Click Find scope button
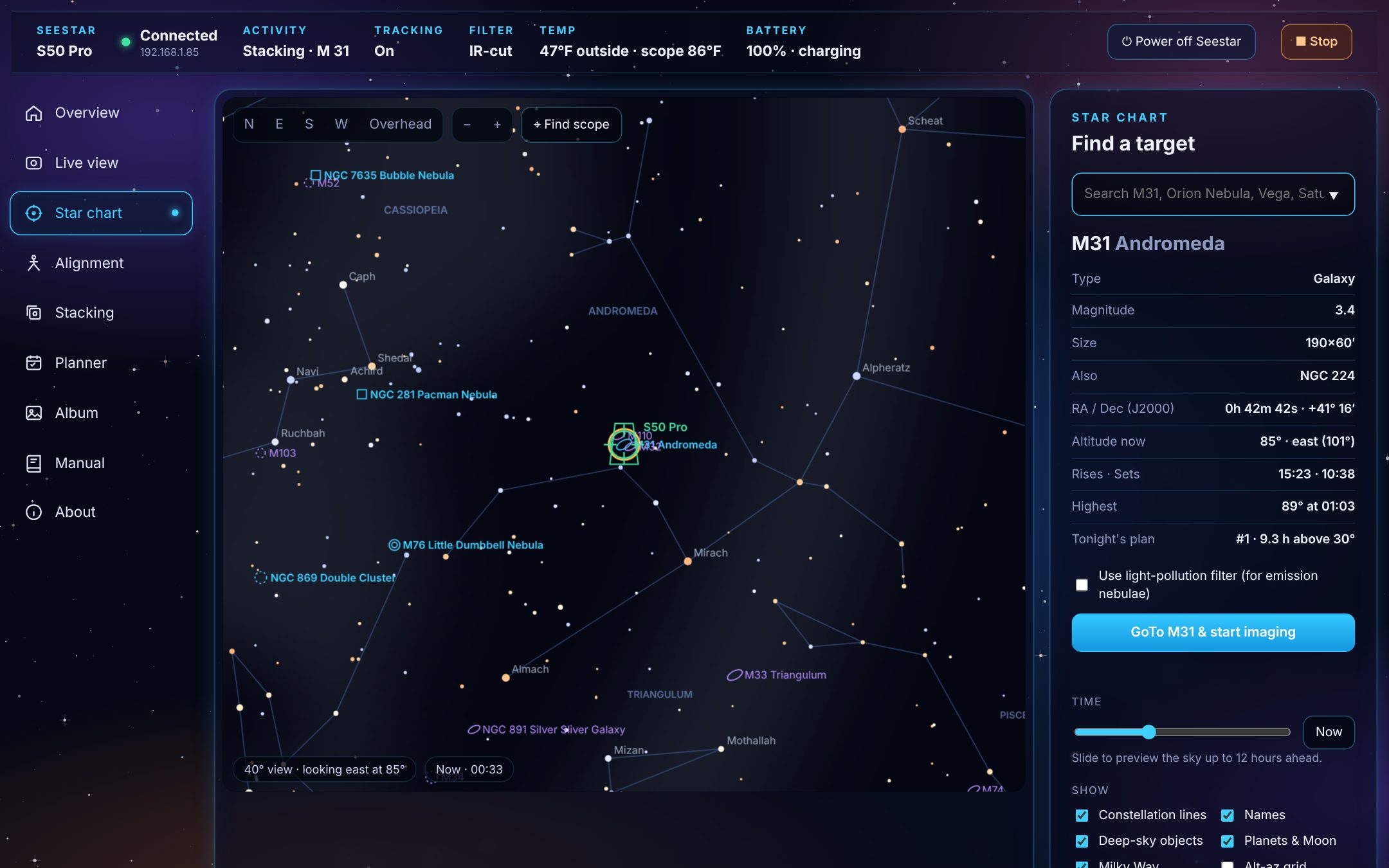 point(571,124)
